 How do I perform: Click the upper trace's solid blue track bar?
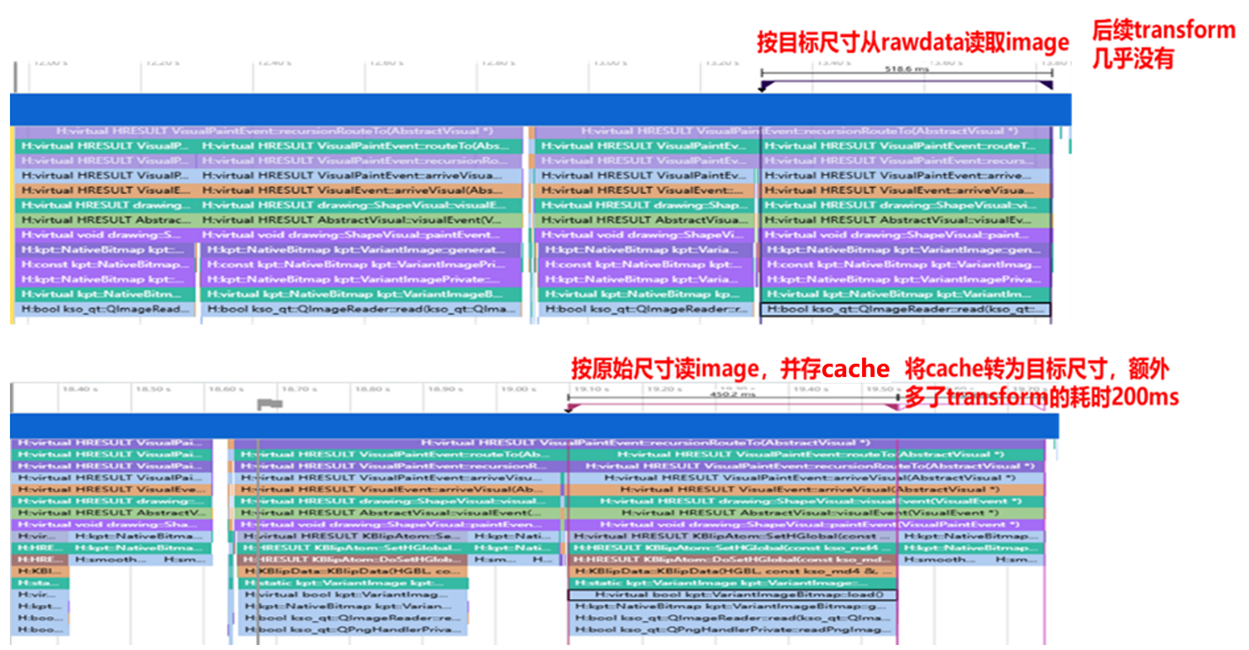click(541, 109)
